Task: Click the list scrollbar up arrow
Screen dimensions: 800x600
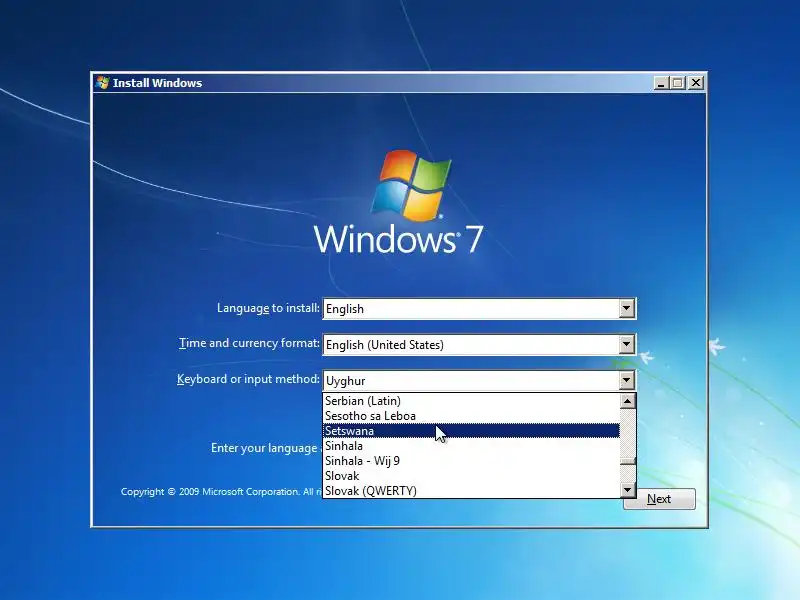Action: 628,401
